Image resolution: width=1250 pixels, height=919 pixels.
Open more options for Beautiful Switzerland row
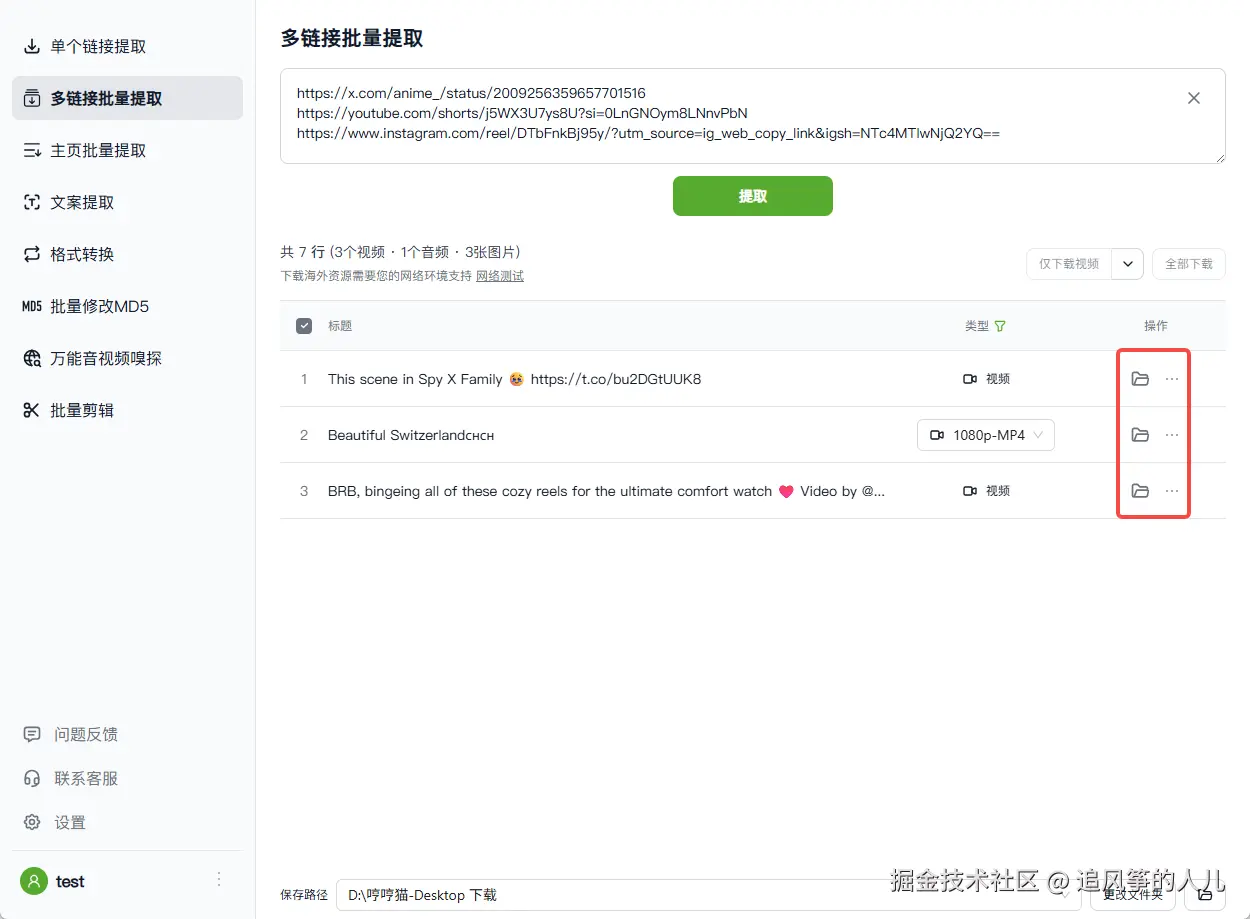(x=1172, y=435)
